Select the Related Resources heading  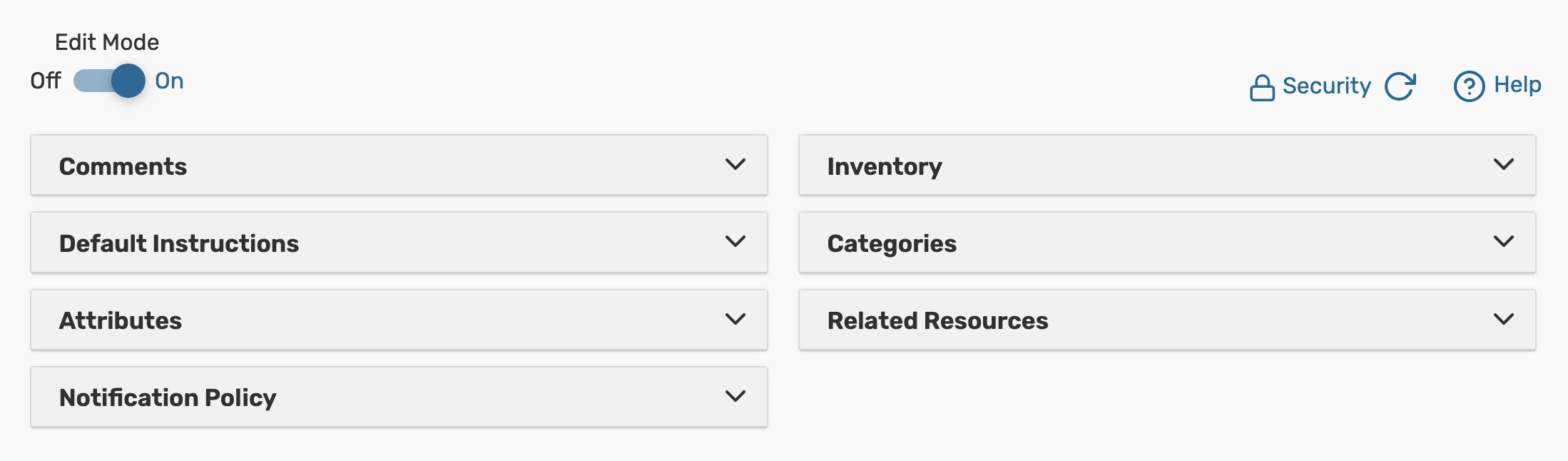(x=937, y=320)
